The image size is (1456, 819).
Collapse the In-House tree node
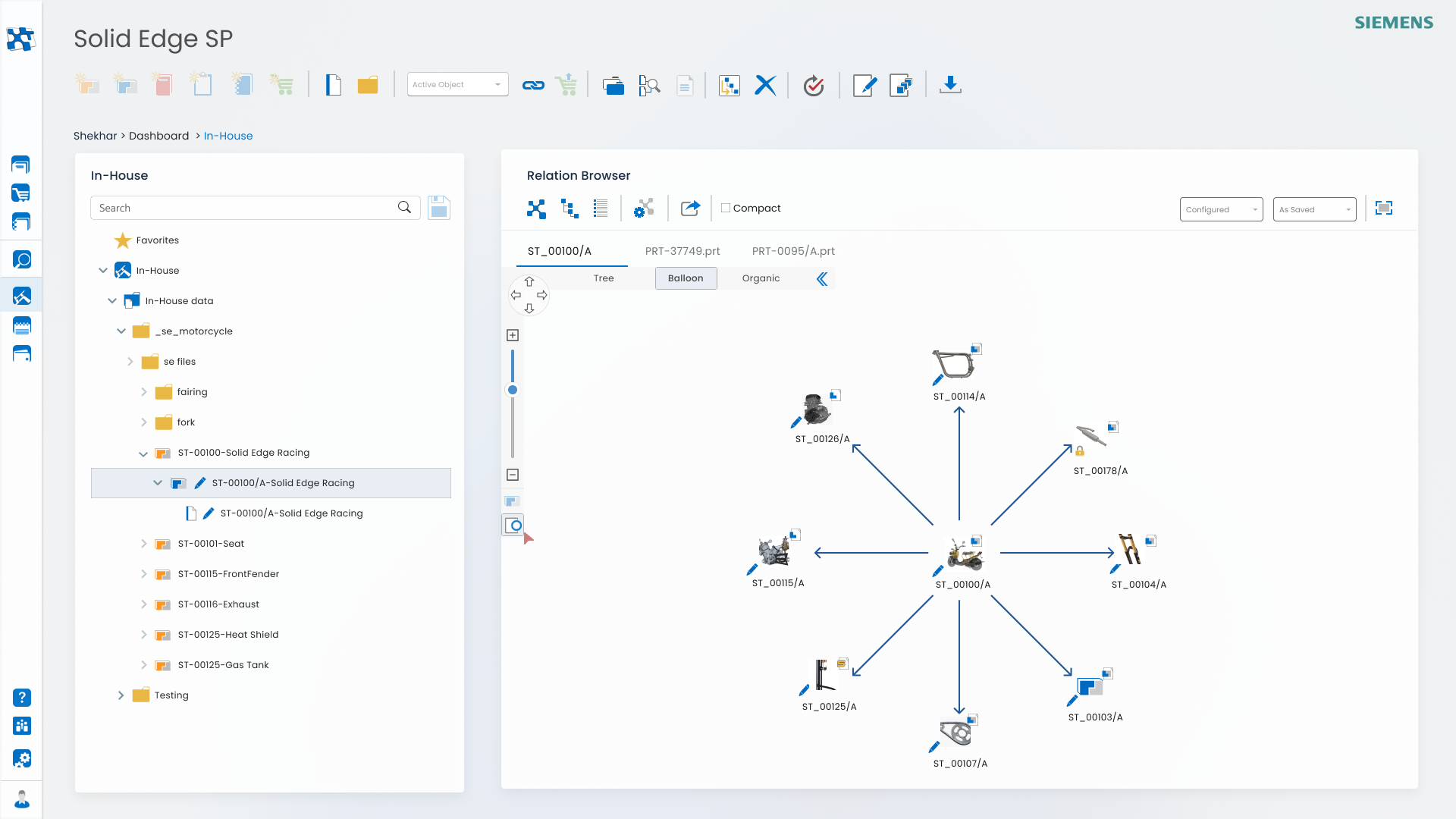(103, 270)
